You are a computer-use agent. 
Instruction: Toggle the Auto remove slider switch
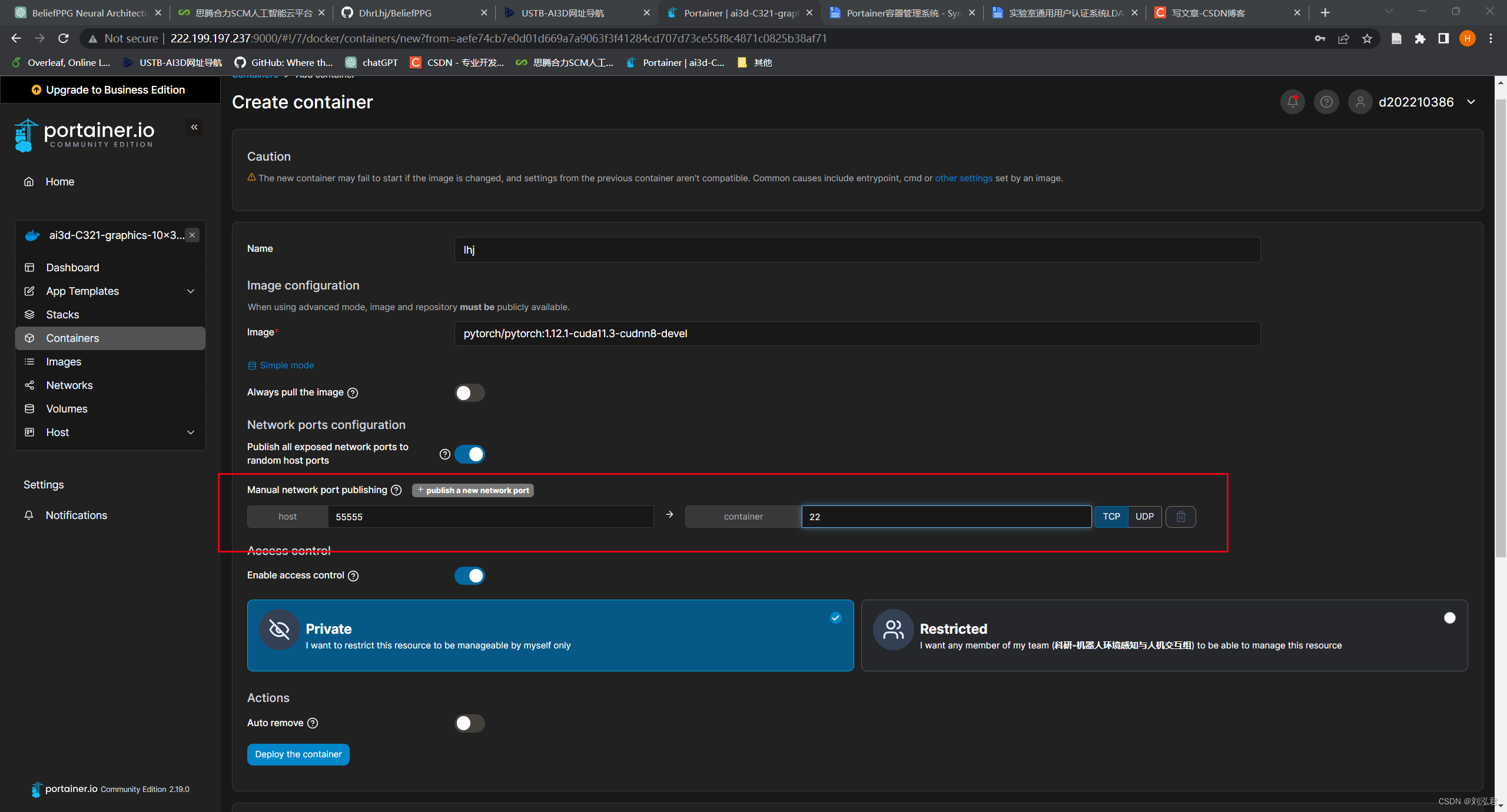point(469,723)
